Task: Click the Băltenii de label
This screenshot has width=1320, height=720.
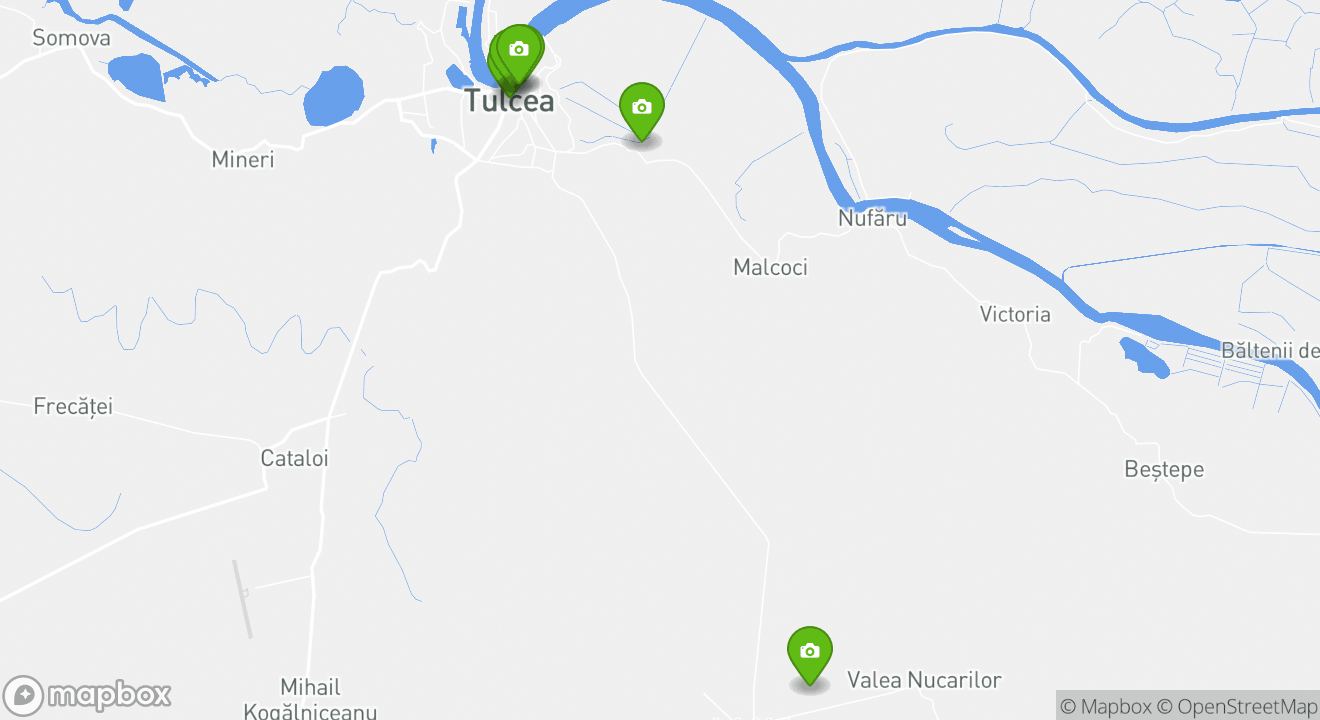Action: click(x=1270, y=350)
